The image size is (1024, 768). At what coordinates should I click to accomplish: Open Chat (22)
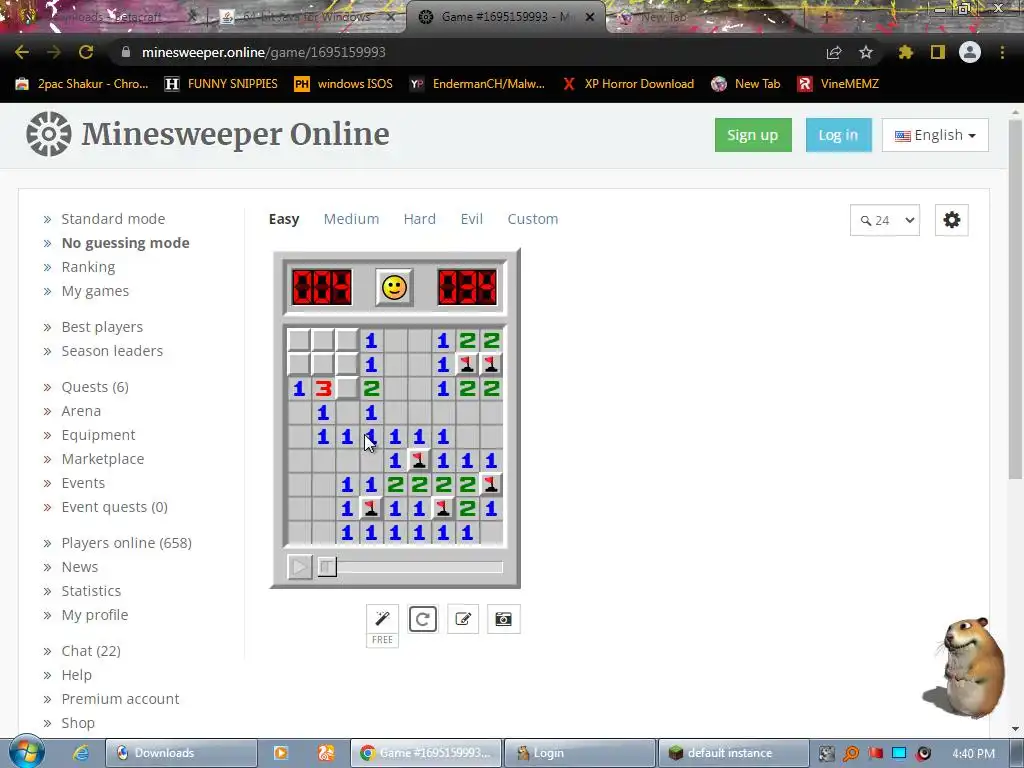pos(91,651)
